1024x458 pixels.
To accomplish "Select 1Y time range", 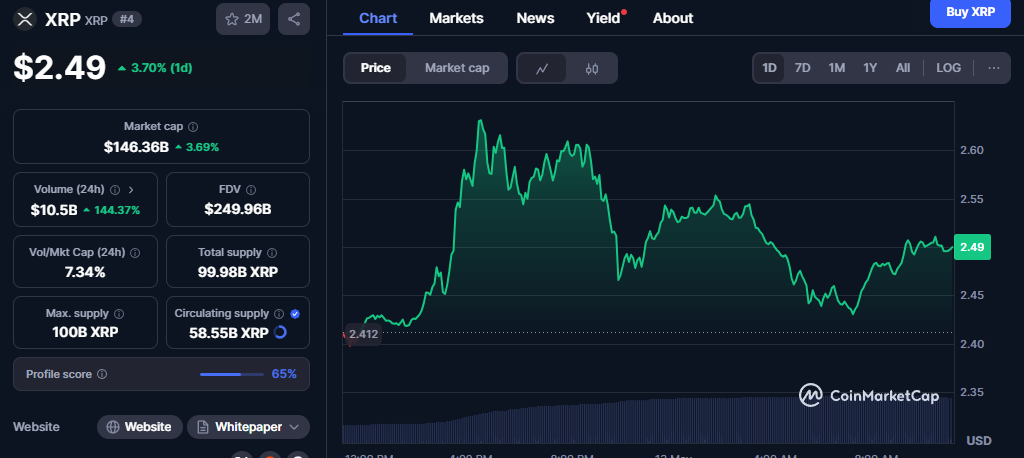I will coord(870,68).
